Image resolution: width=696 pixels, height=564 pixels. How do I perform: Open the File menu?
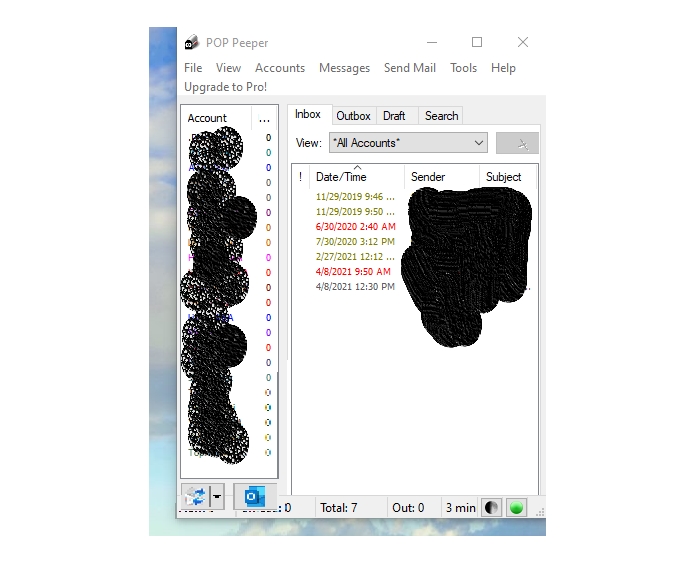(193, 68)
